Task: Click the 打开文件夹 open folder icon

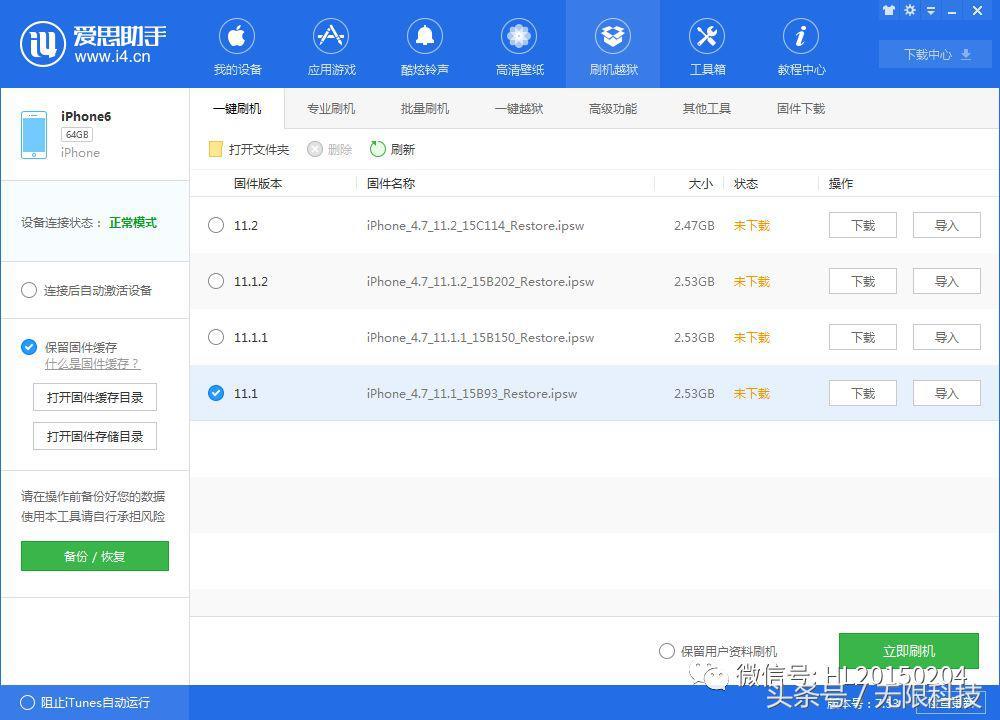Action: [215, 149]
